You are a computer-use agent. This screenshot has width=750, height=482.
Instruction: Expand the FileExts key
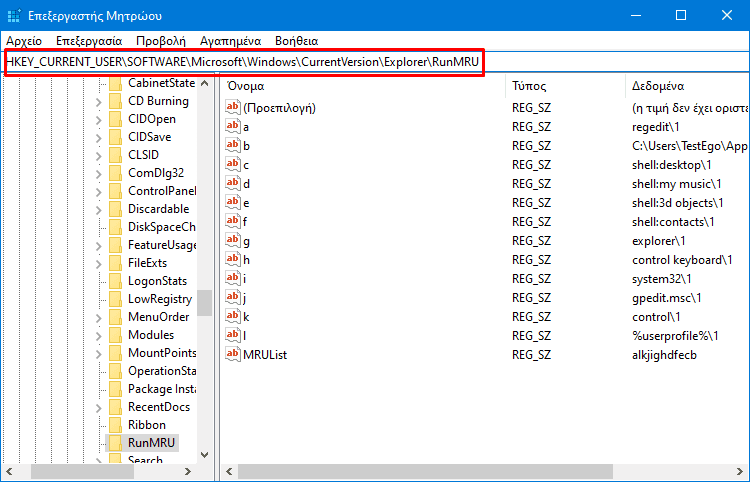tap(99, 263)
